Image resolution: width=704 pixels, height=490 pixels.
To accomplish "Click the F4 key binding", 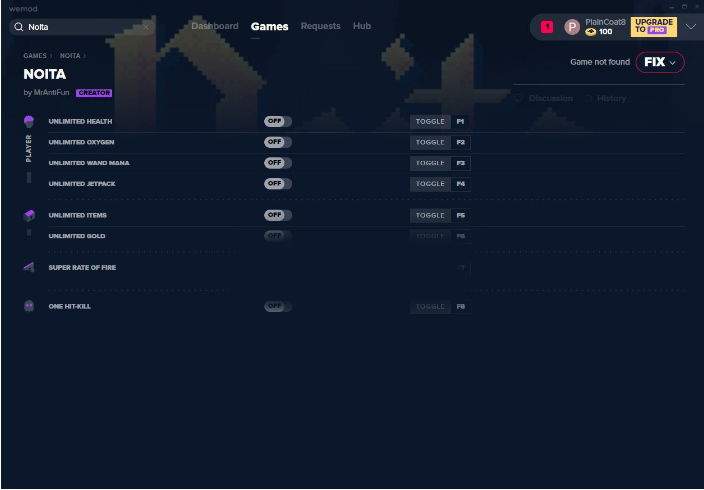I will 461,184.
